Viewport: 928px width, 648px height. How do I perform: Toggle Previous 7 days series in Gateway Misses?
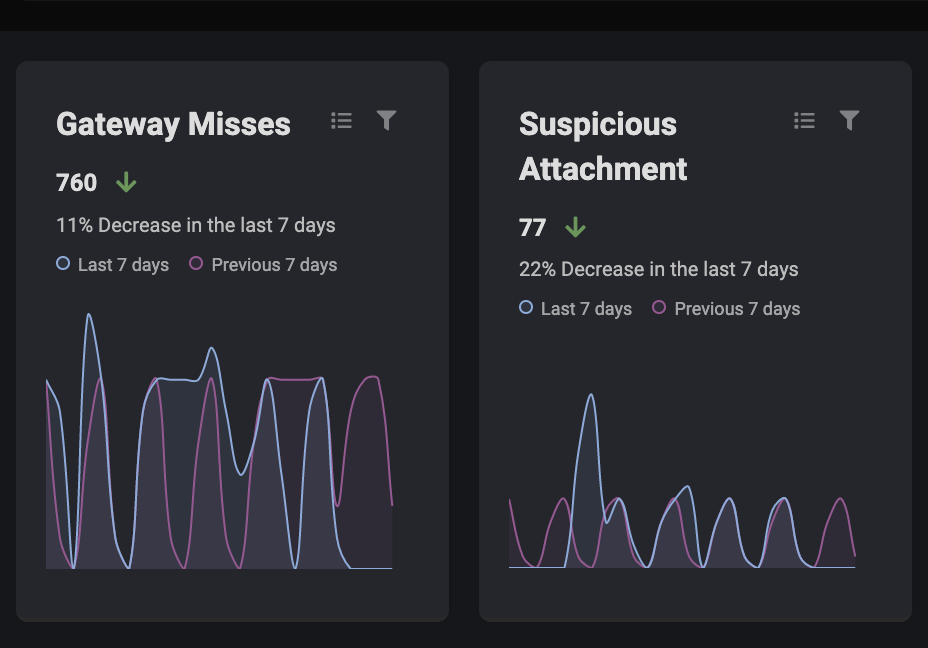263,265
